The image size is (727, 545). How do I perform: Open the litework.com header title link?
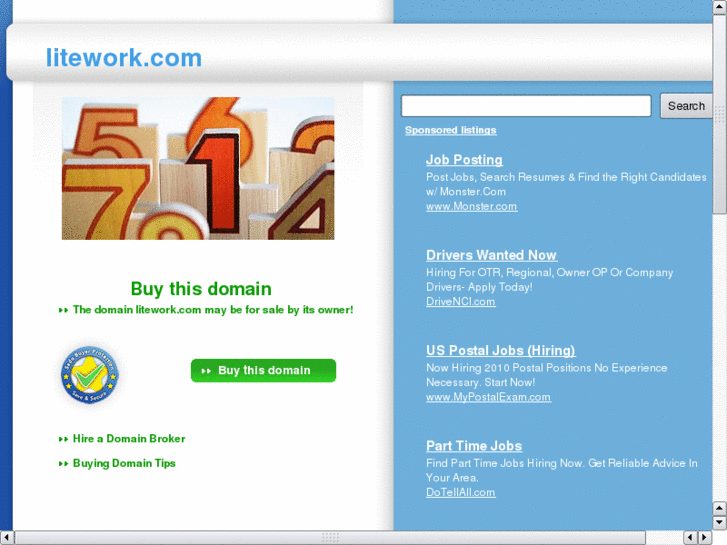124,58
